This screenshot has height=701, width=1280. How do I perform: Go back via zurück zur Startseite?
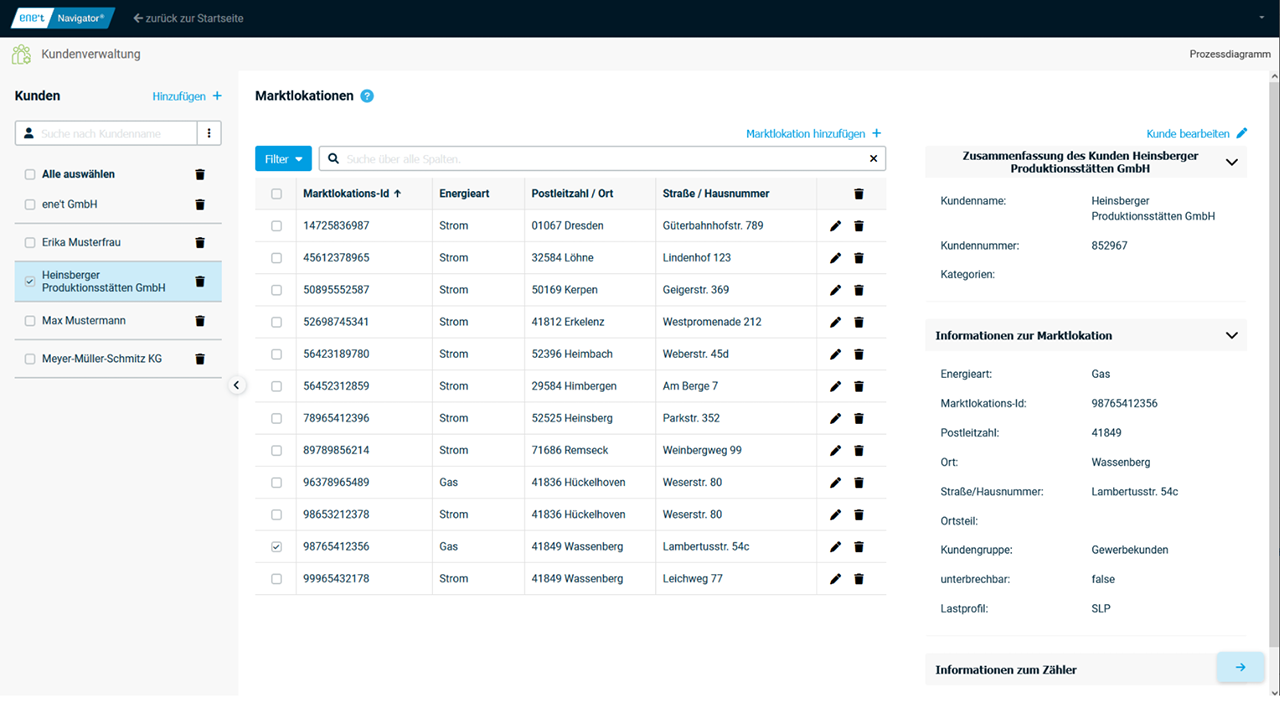click(x=188, y=18)
